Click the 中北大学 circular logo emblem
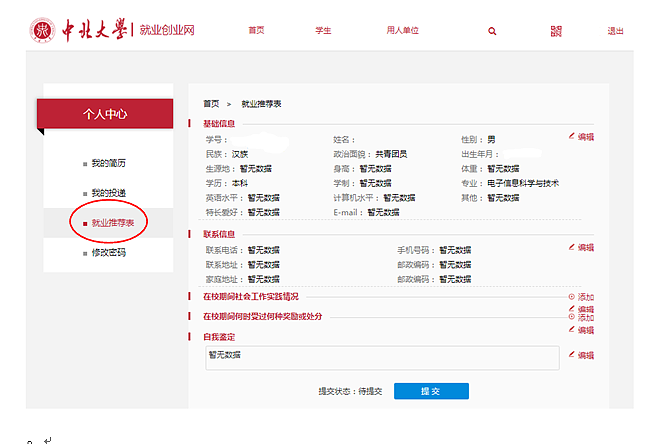Screen dimensions: 665x444 42,30
